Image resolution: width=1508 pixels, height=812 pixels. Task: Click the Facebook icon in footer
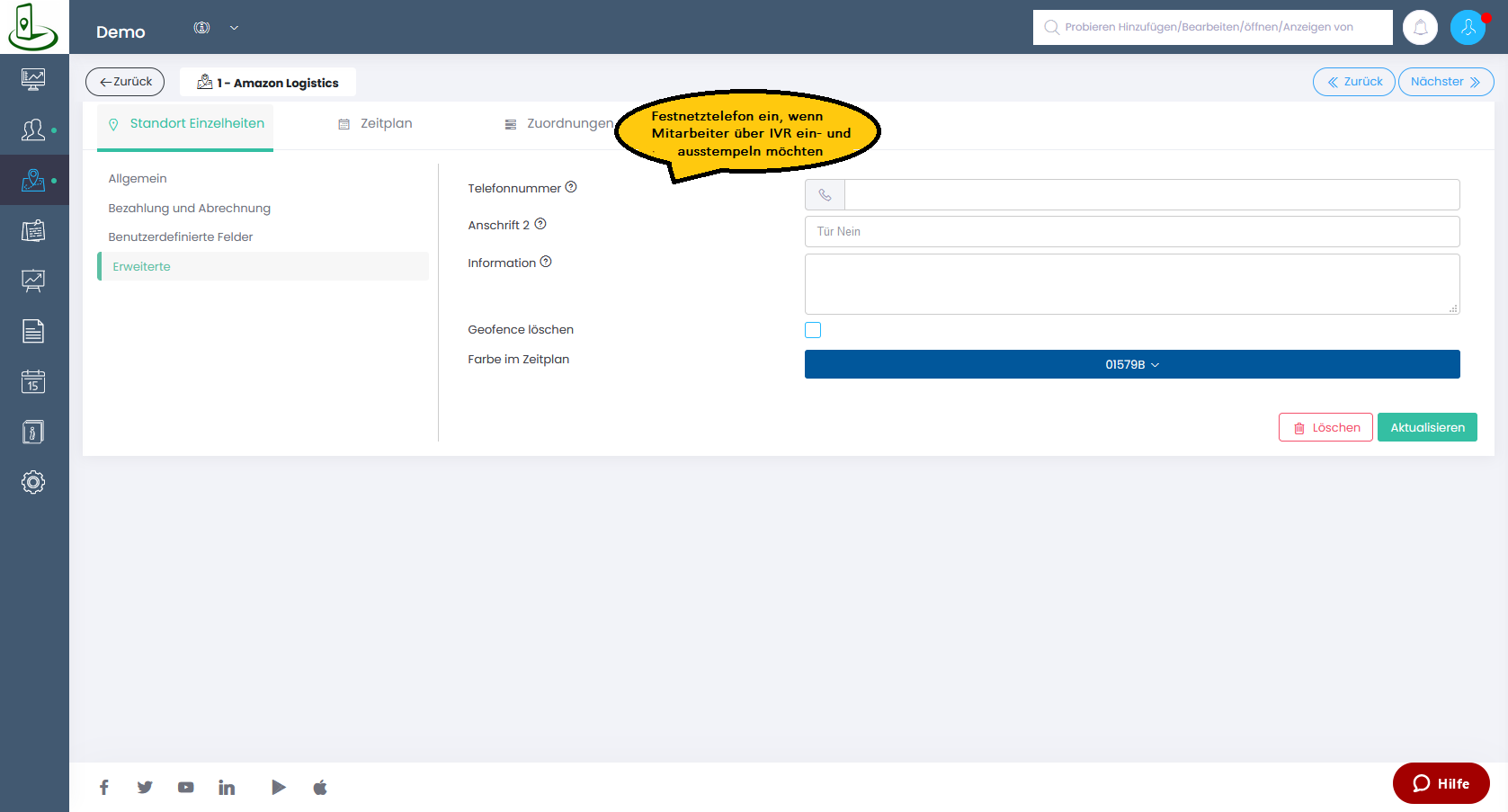[x=104, y=788]
